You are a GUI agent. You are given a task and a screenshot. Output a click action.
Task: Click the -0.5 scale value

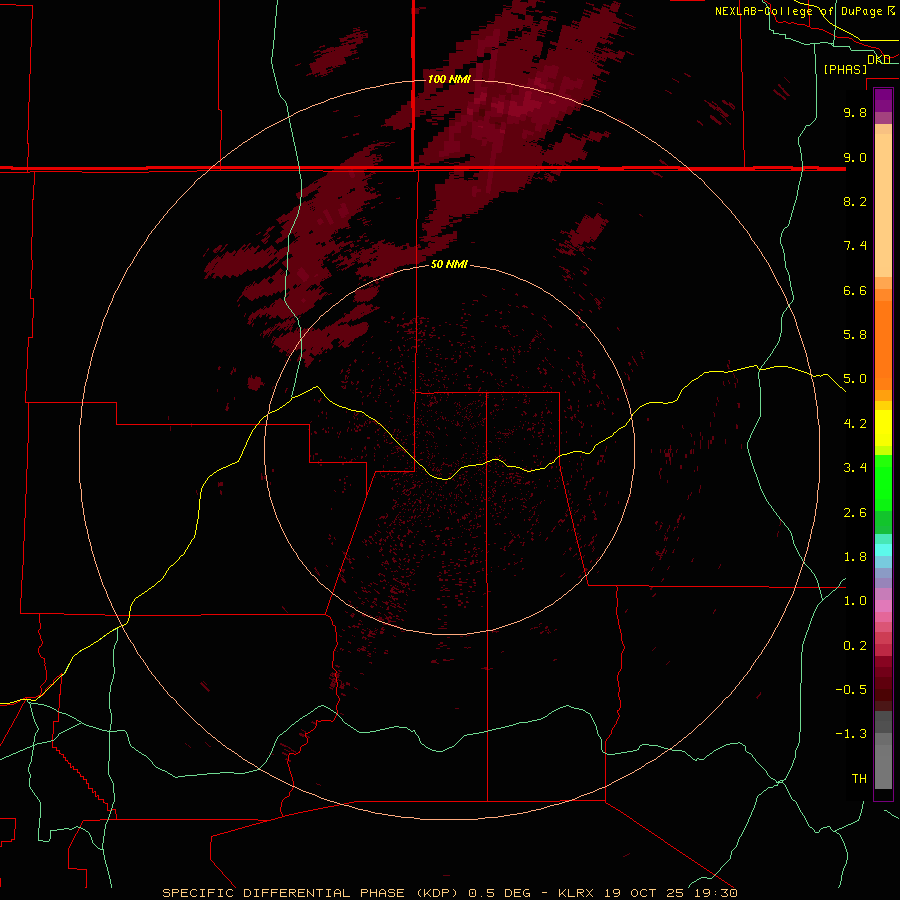tap(851, 690)
